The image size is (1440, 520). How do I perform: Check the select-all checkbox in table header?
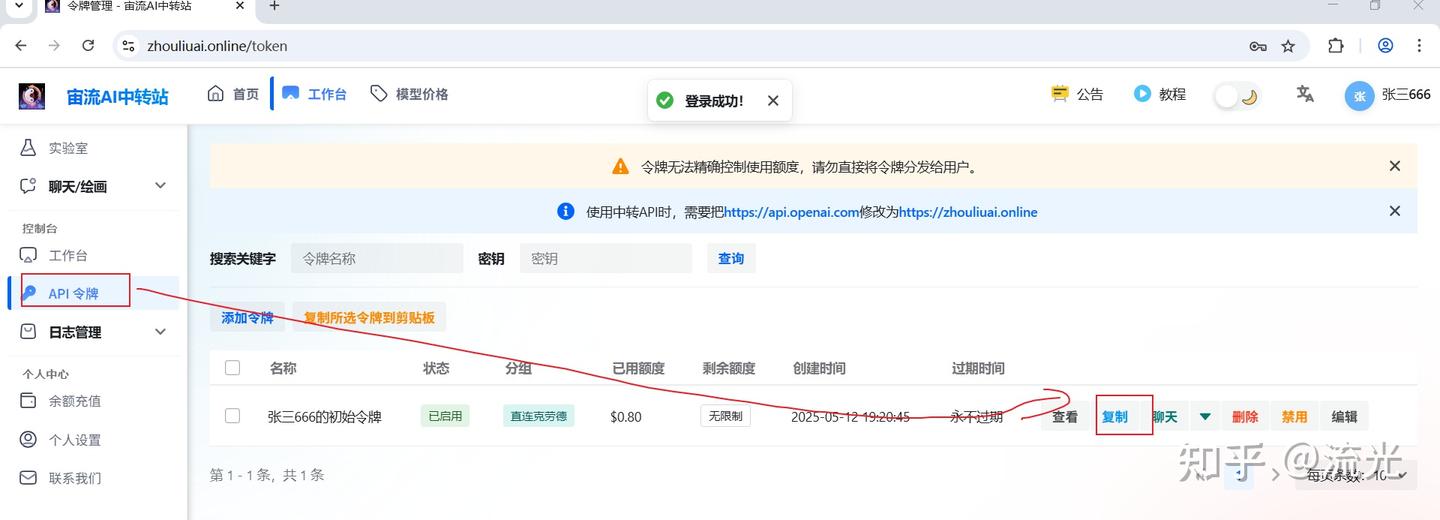pos(232,367)
